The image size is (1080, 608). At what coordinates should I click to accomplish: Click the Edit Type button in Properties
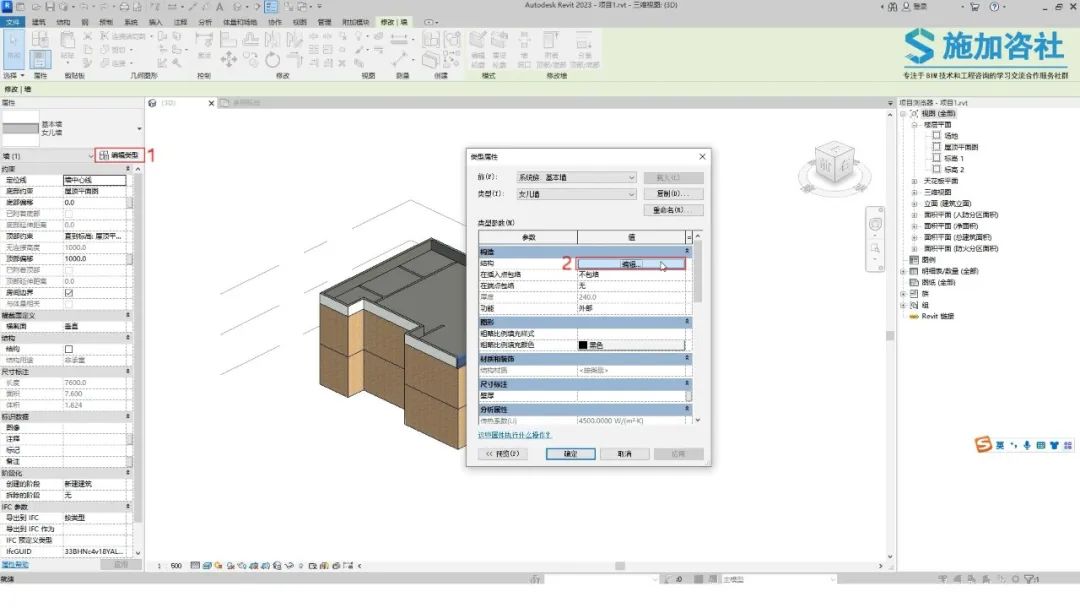click(x=119, y=156)
